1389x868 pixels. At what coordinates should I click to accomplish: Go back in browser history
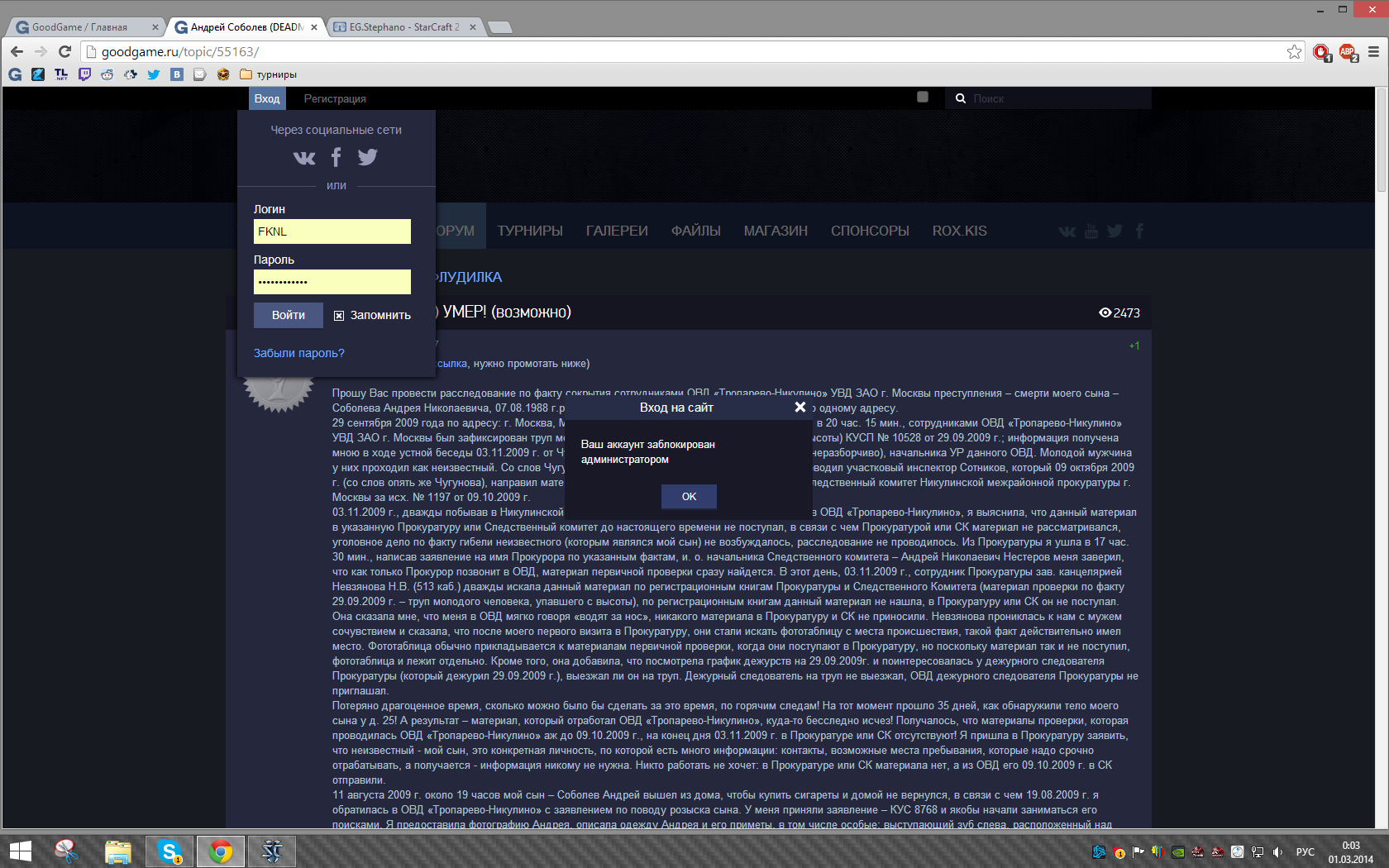point(17,51)
